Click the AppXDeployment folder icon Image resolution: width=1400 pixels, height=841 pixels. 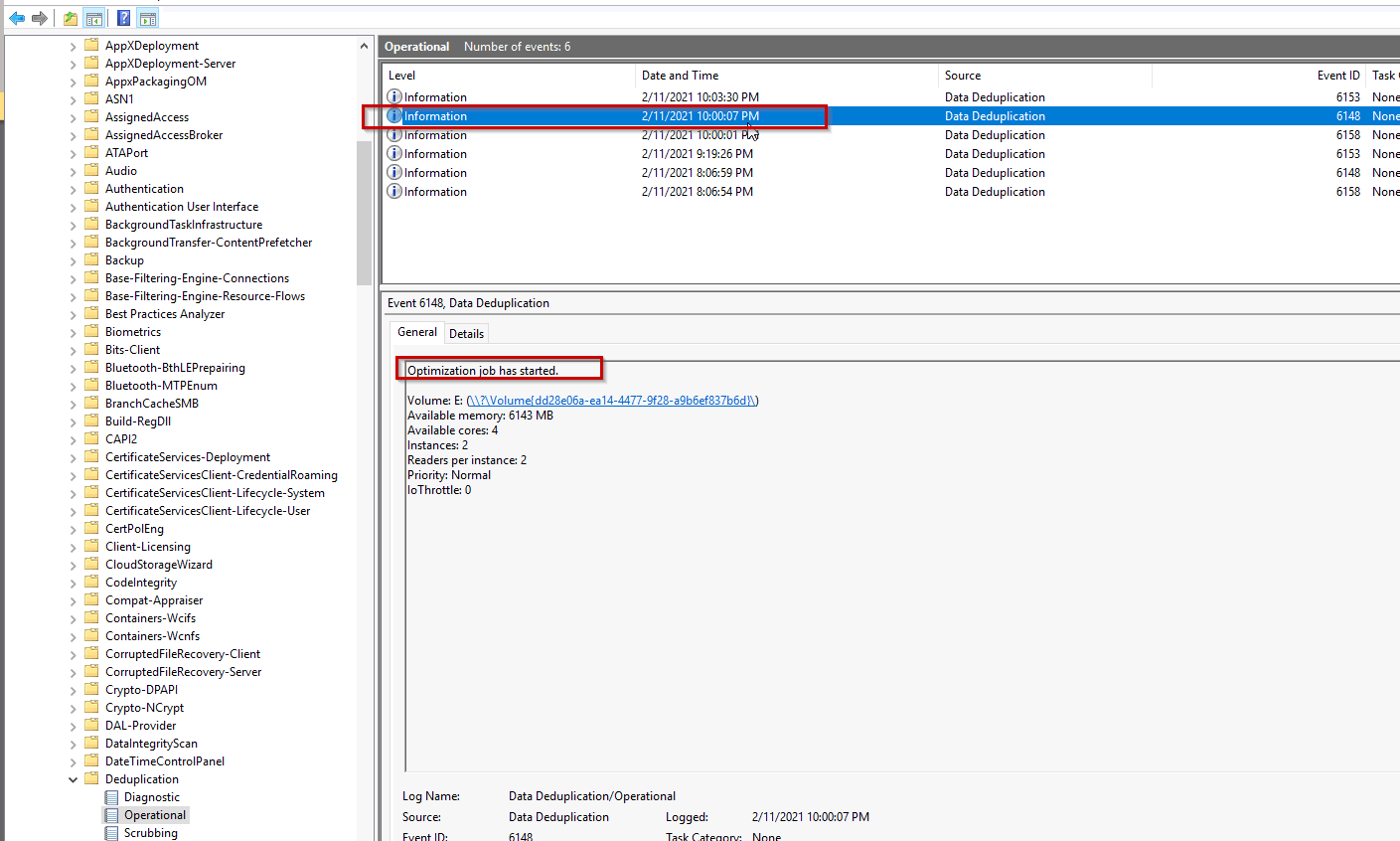click(x=91, y=46)
